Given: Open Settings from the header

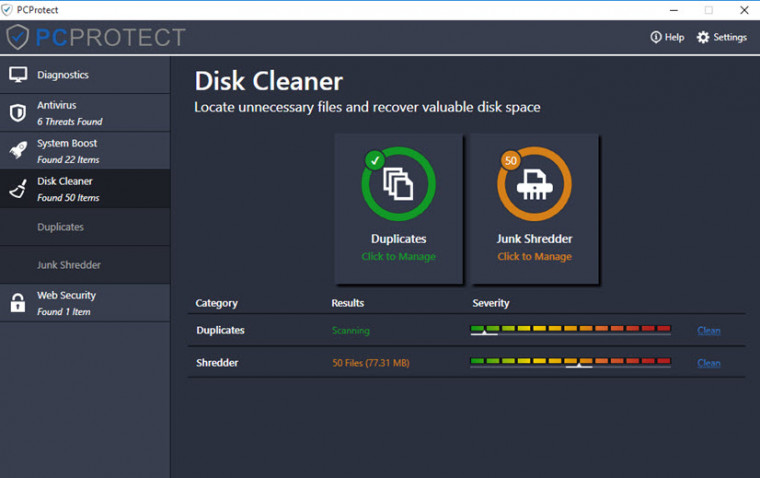Looking at the screenshot, I should click(x=722, y=37).
